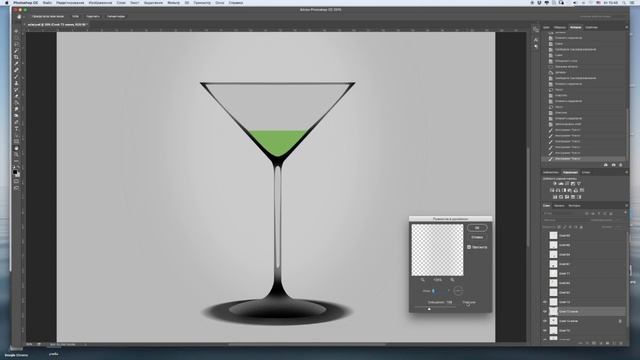Image resolution: width=640 pixels, height=360 pixels.
Task: Add an Invert adjustment layer
Action: (x=555, y=197)
